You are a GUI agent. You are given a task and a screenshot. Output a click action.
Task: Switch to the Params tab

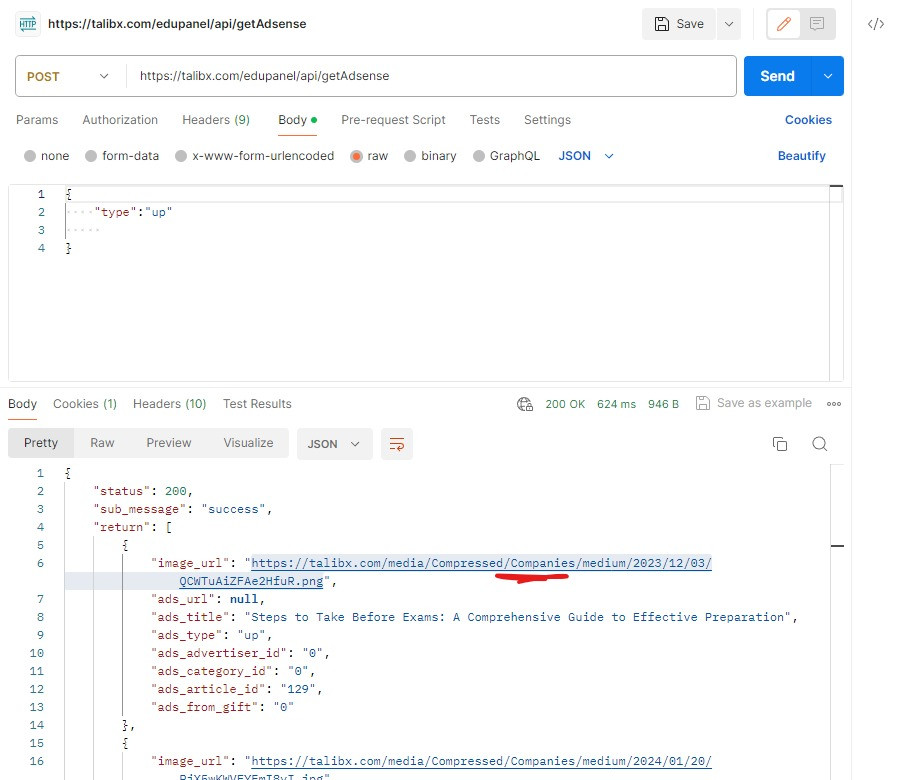click(37, 120)
